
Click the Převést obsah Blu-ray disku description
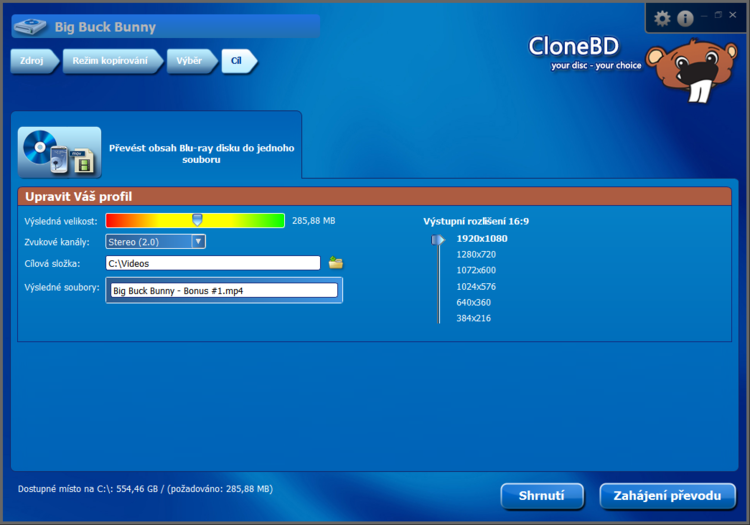(201, 153)
